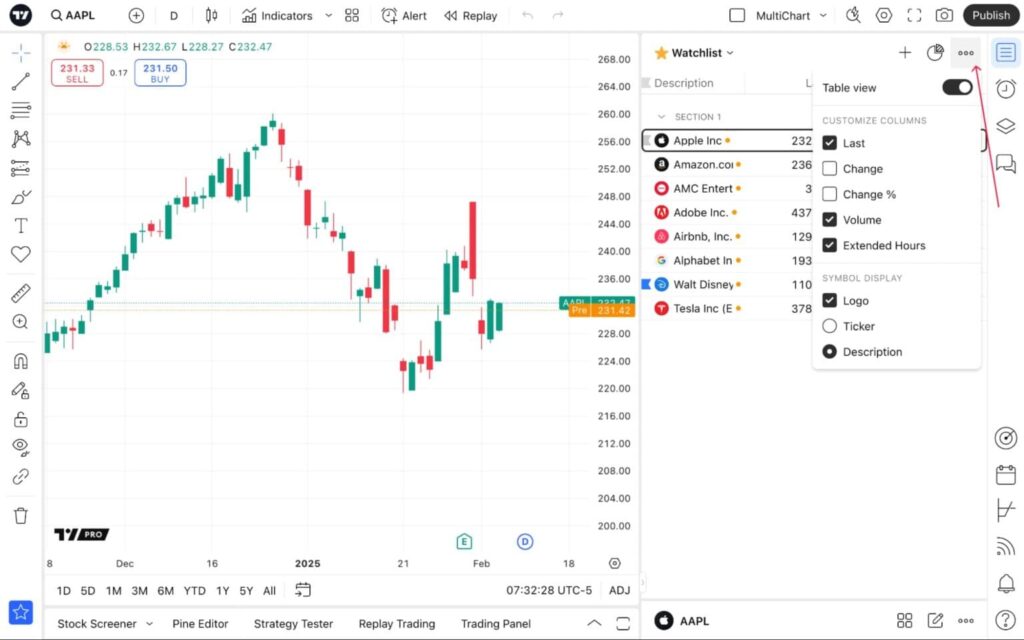
Task: Open the Fibonacci retracement tools
Action: click(20, 111)
